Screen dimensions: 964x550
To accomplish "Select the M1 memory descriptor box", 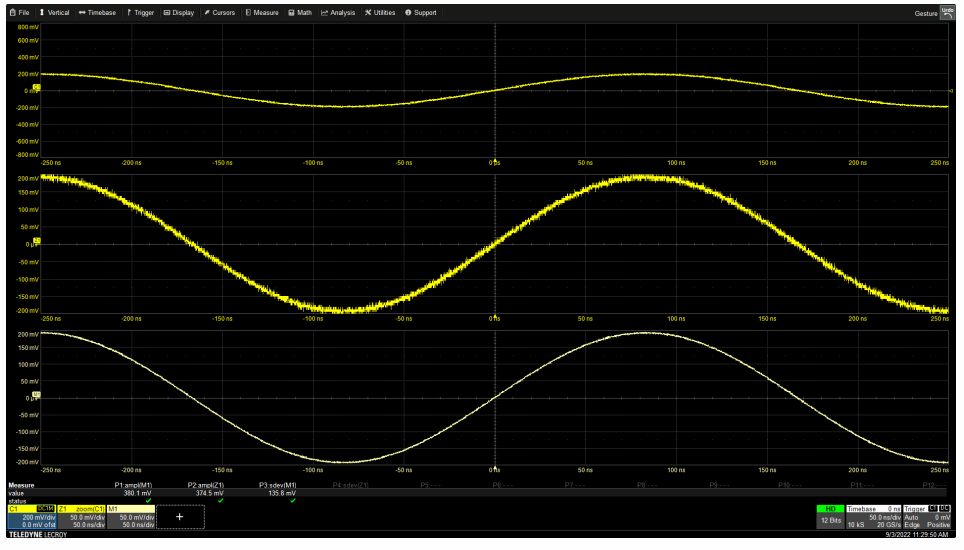I will point(131,517).
